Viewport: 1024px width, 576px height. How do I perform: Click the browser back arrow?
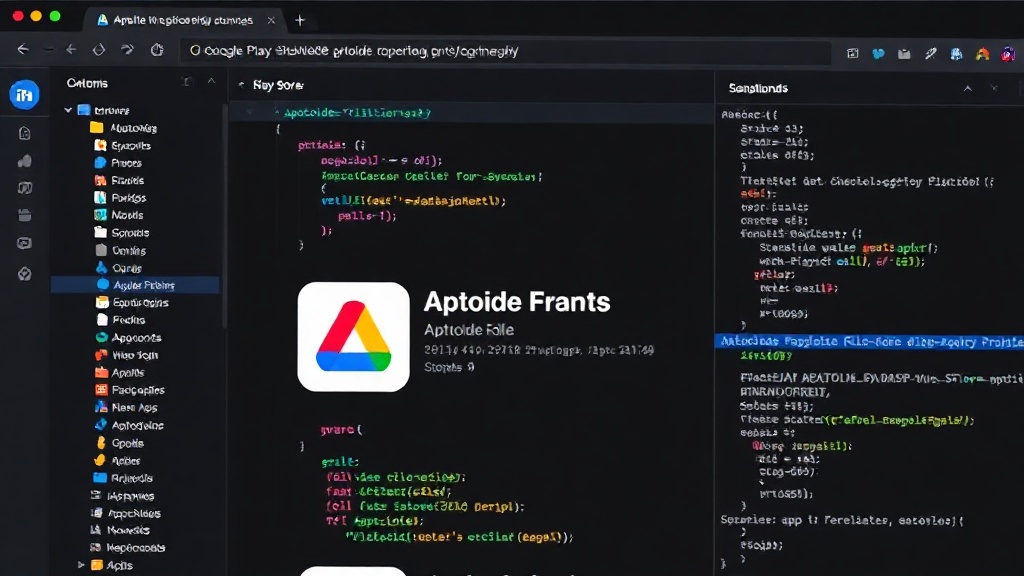(23, 50)
